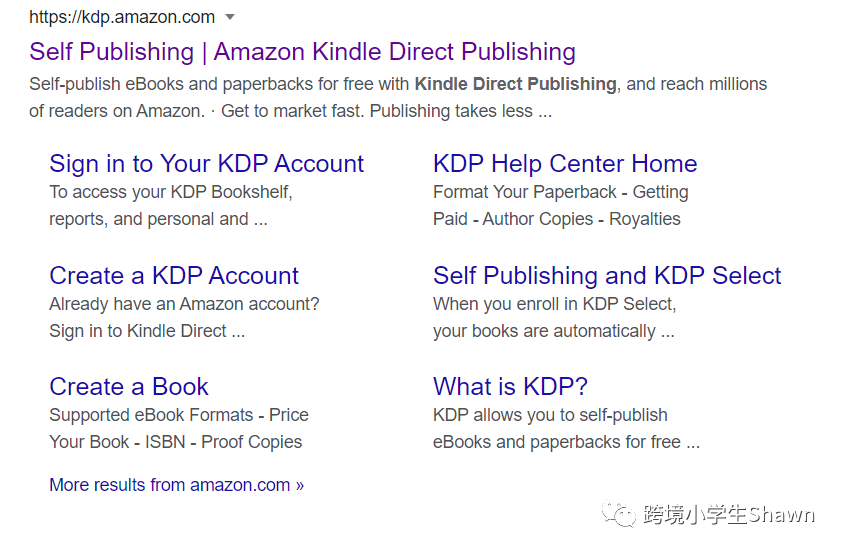
Task: Go to Self Publishing and KDP Select
Action: (607, 275)
